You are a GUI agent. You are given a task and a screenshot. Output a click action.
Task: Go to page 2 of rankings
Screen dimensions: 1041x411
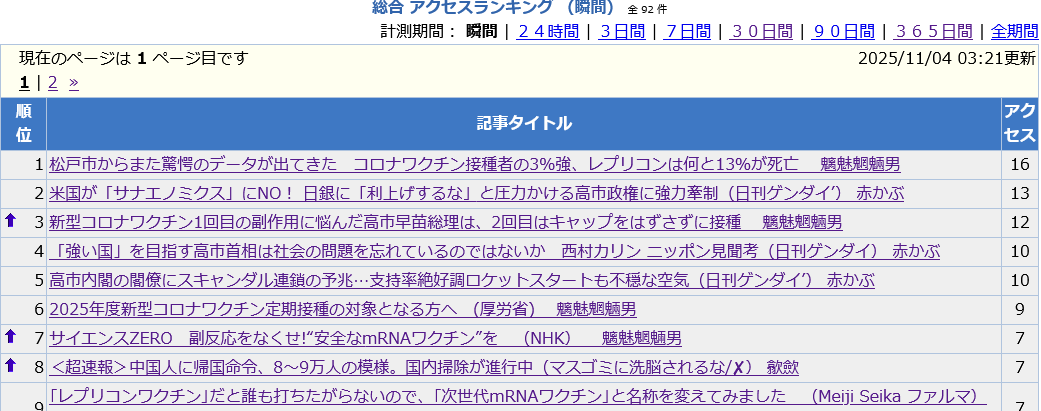[x=53, y=83]
